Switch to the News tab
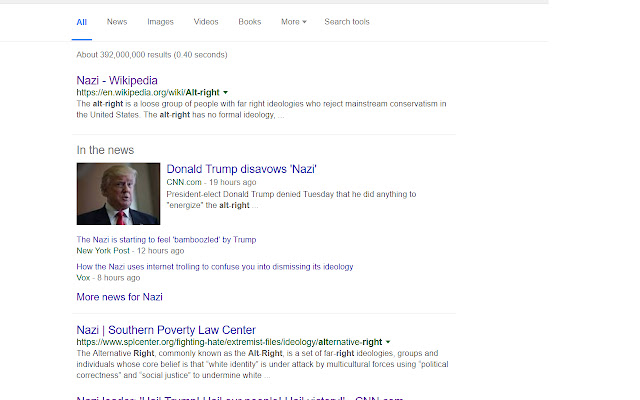The height and width of the screenshot is (400, 640). [x=117, y=22]
